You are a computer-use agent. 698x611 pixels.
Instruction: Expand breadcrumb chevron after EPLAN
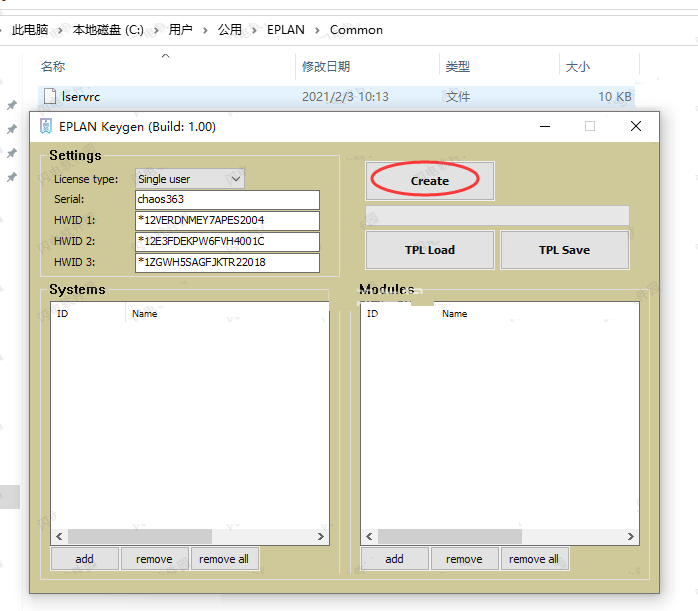coord(317,30)
